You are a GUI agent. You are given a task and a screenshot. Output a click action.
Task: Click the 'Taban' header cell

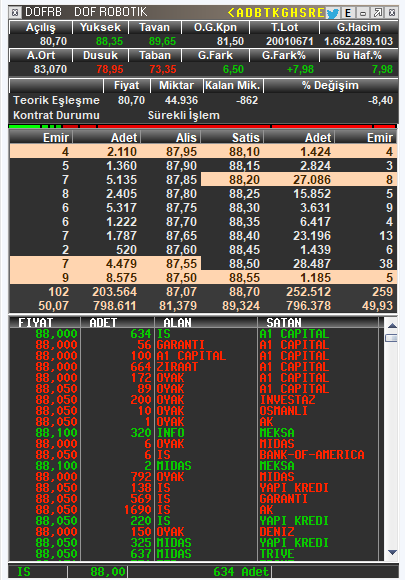(x=155, y=55)
